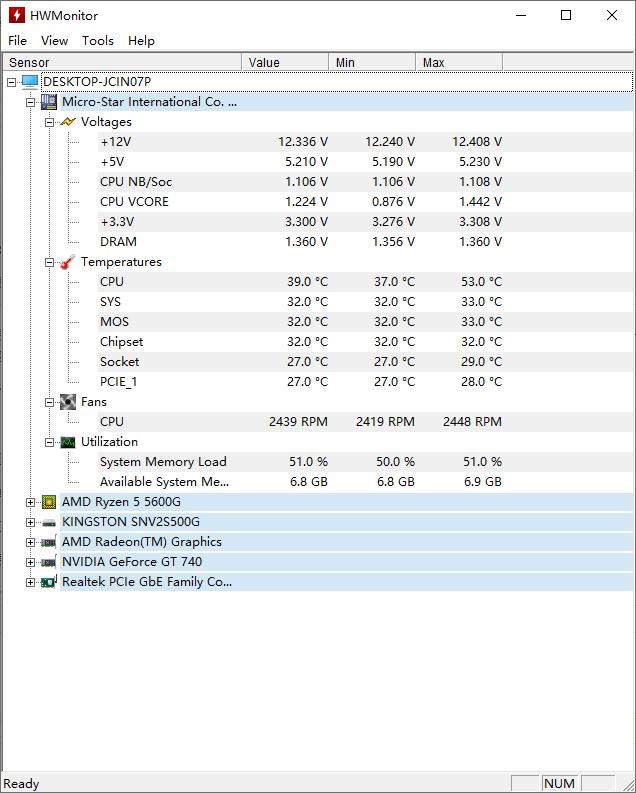
Task: Click the Max column header
Action: (x=460, y=62)
